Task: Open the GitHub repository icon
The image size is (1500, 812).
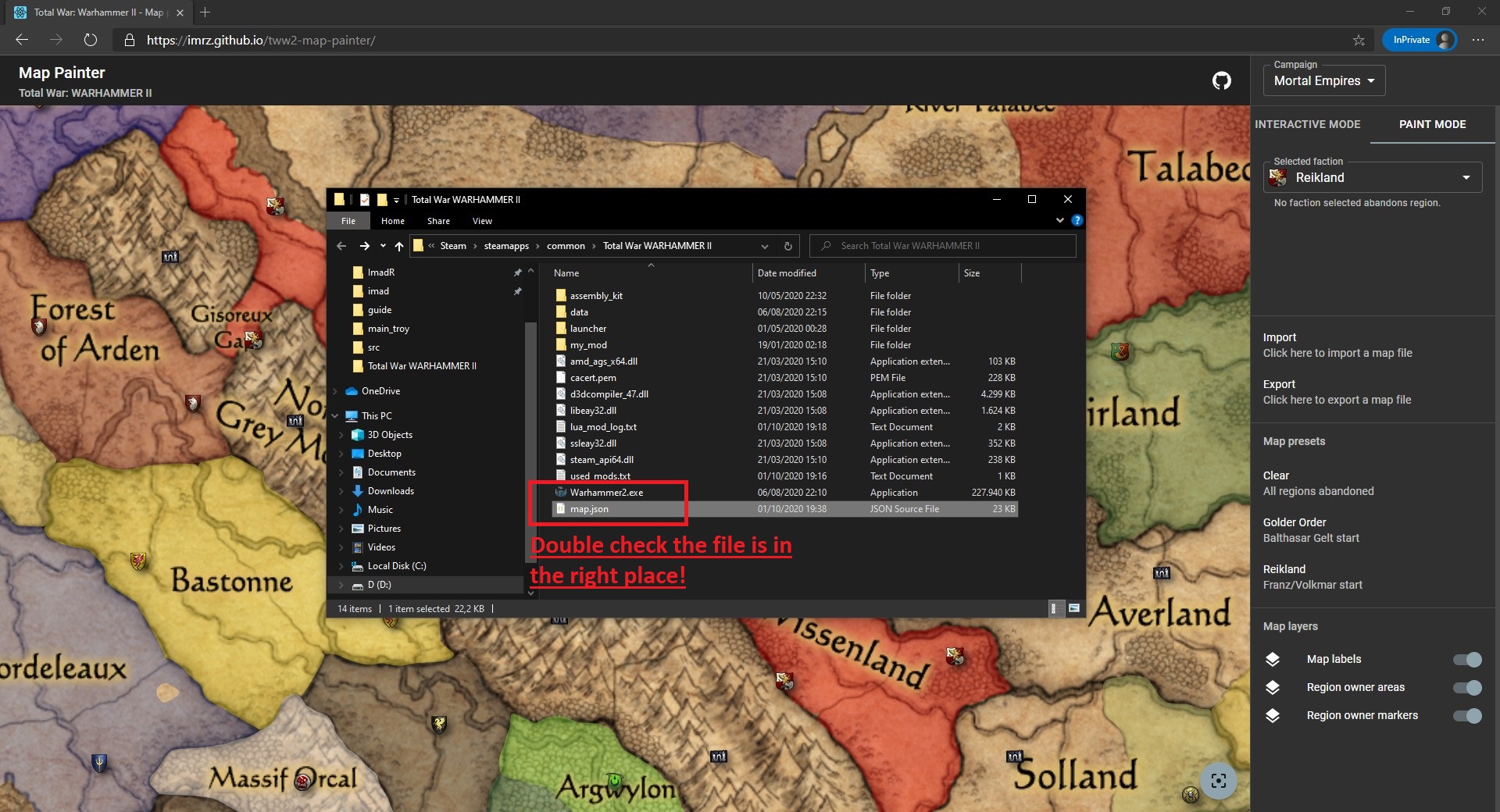Action: click(1222, 80)
